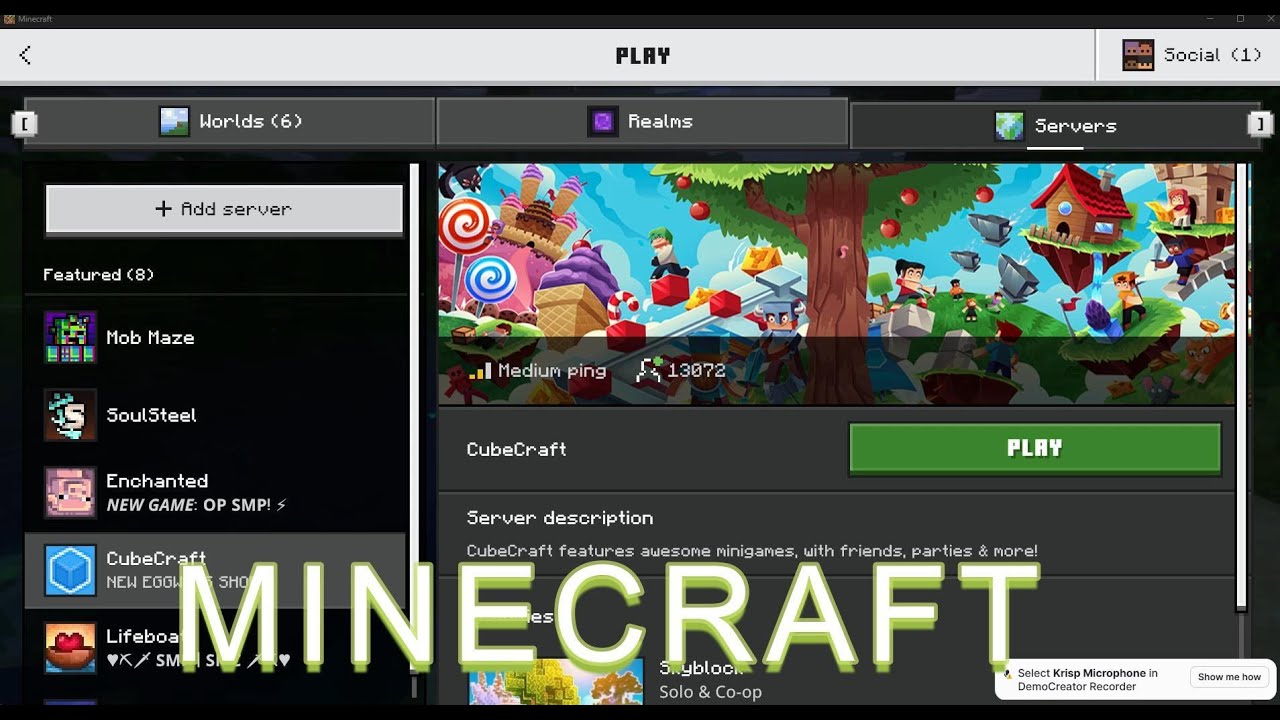1280x720 pixels.
Task: Click the SoulSteel server icon
Action: click(70, 415)
